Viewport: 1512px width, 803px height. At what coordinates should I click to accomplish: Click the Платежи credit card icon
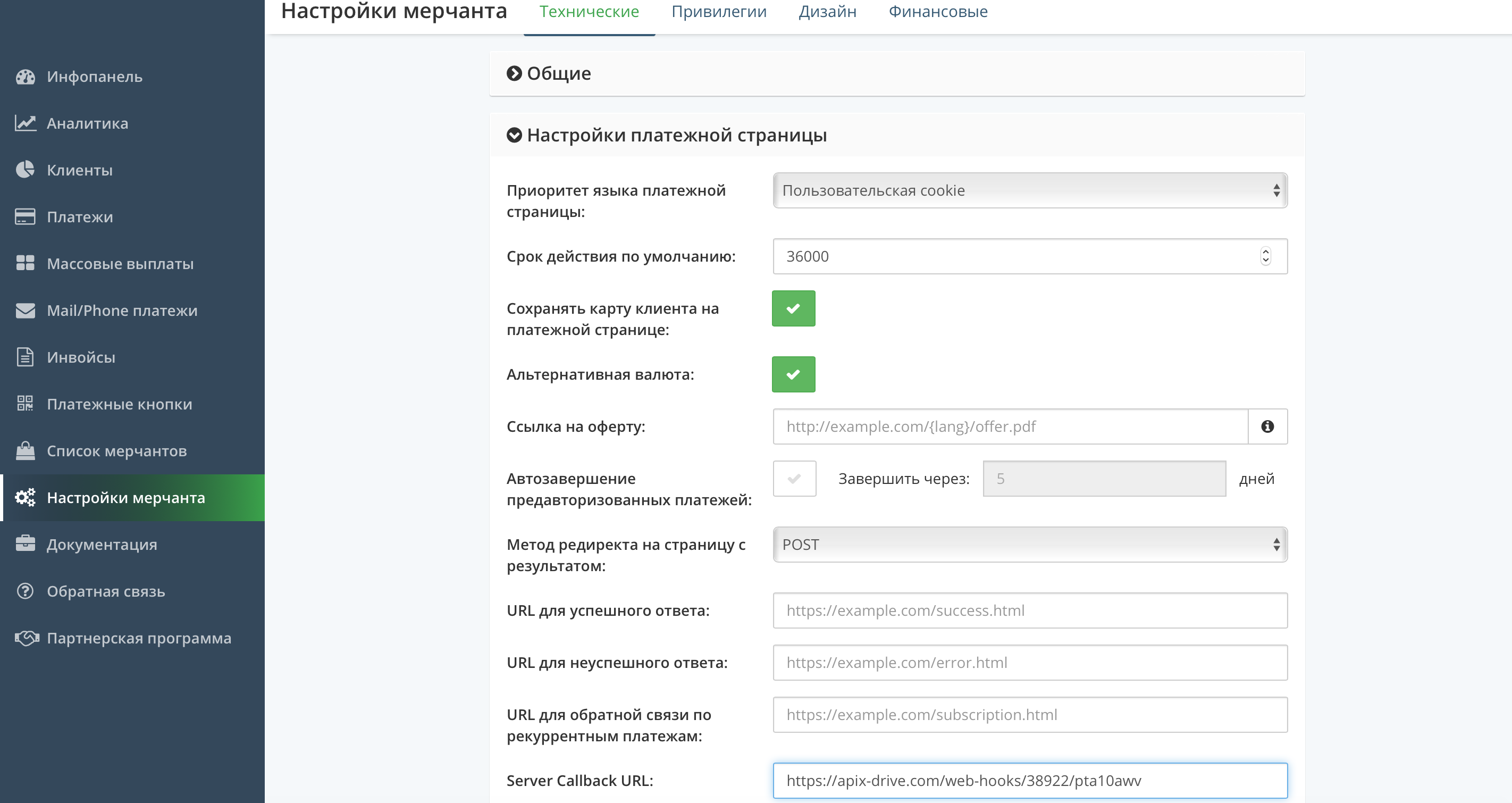[25, 217]
